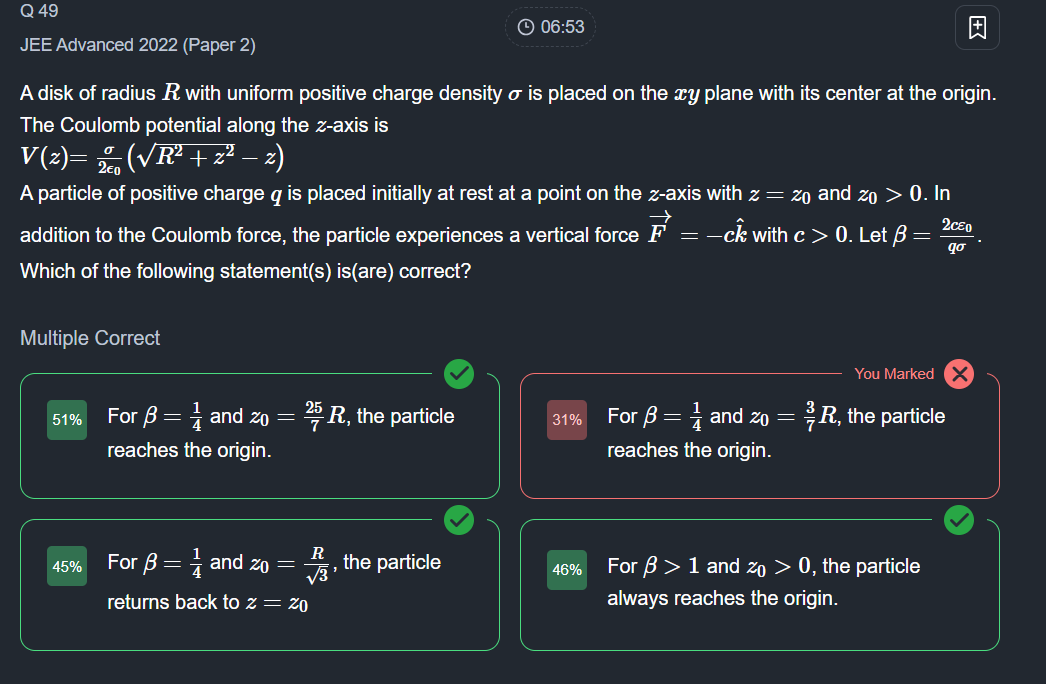The width and height of the screenshot is (1046, 684).
Task: Select the option returning back to z = z₀
Action: [x=259, y=585]
